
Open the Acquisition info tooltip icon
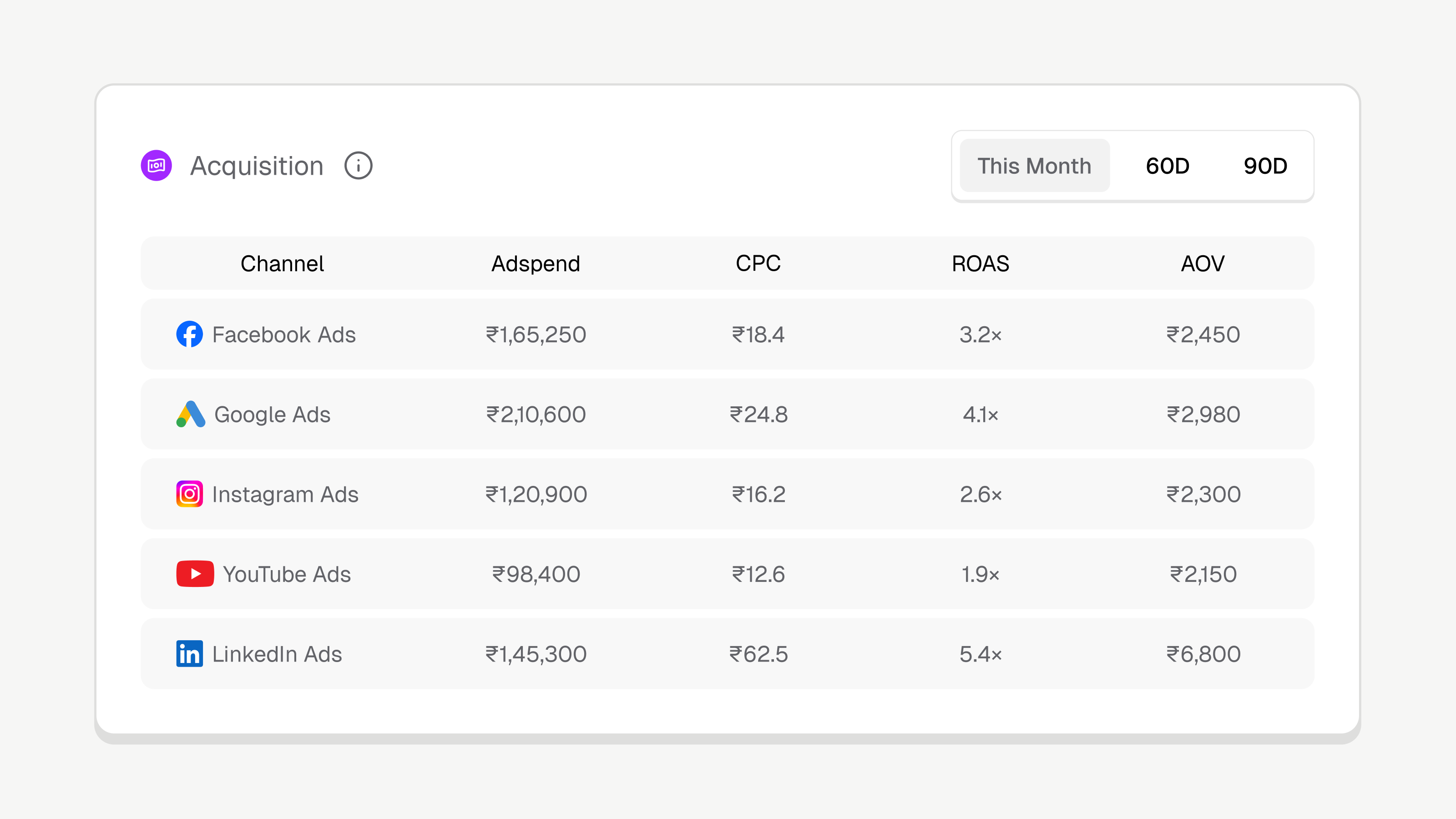click(x=359, y=166)
